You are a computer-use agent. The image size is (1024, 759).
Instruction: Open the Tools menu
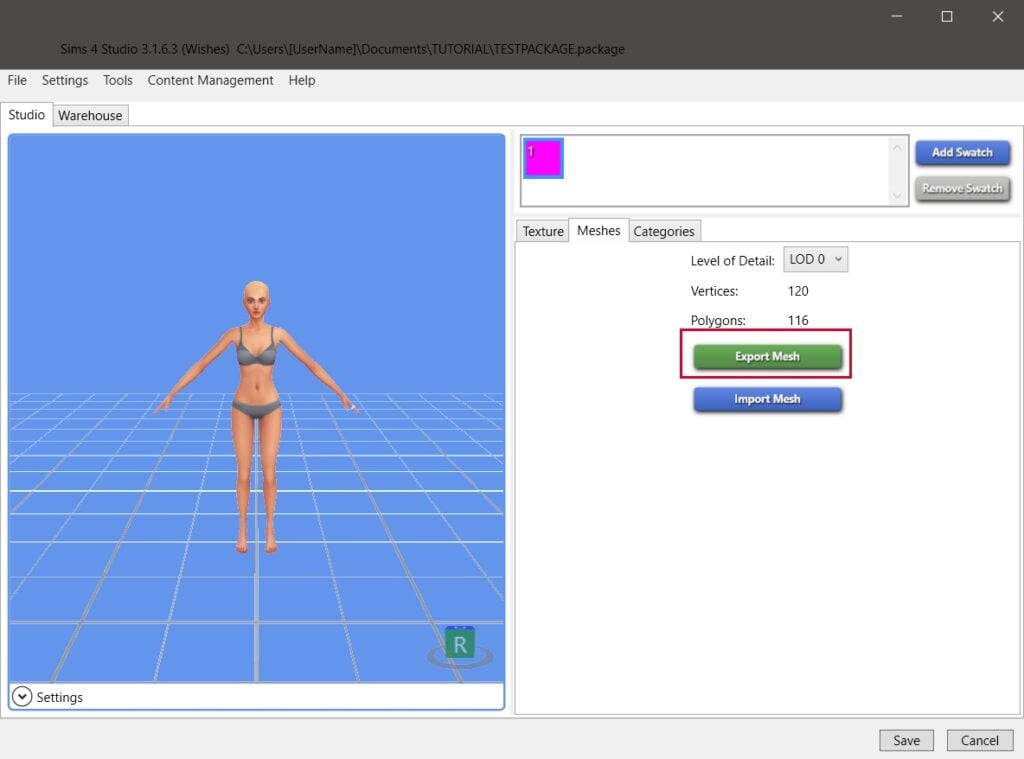coord(118,80)
